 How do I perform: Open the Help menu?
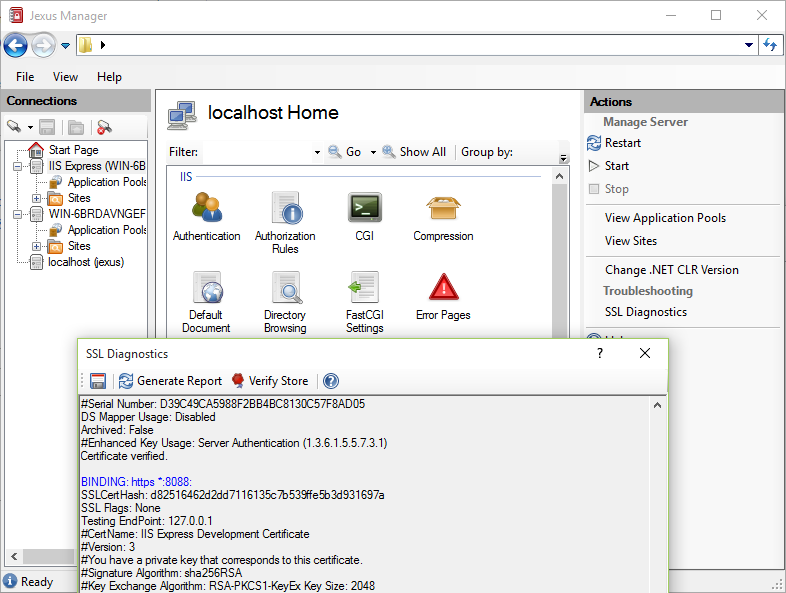[x=109, y=77]
